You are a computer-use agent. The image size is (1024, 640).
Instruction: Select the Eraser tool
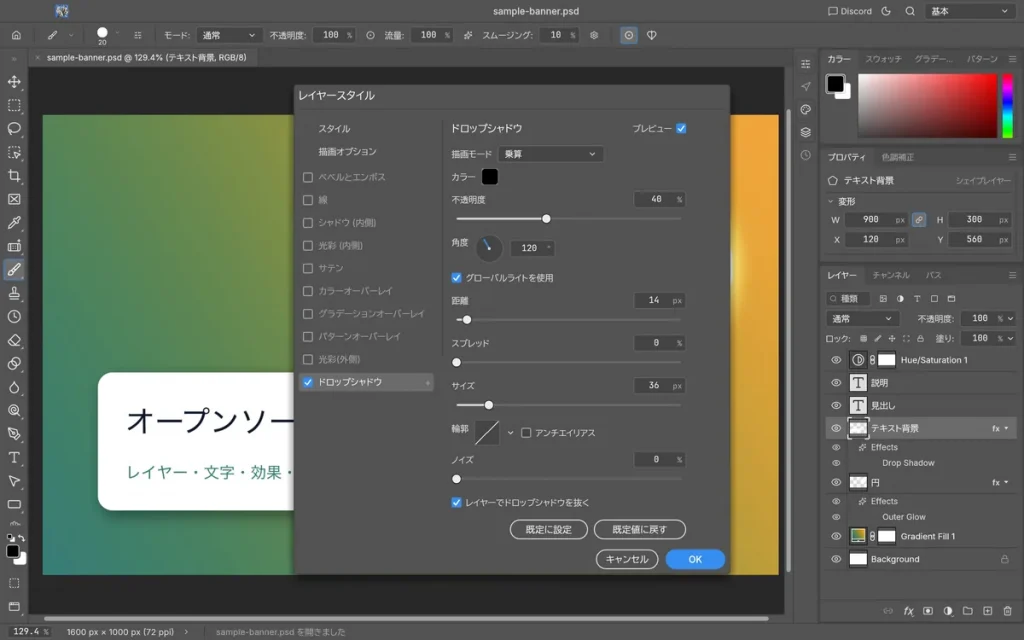[14, 340]
